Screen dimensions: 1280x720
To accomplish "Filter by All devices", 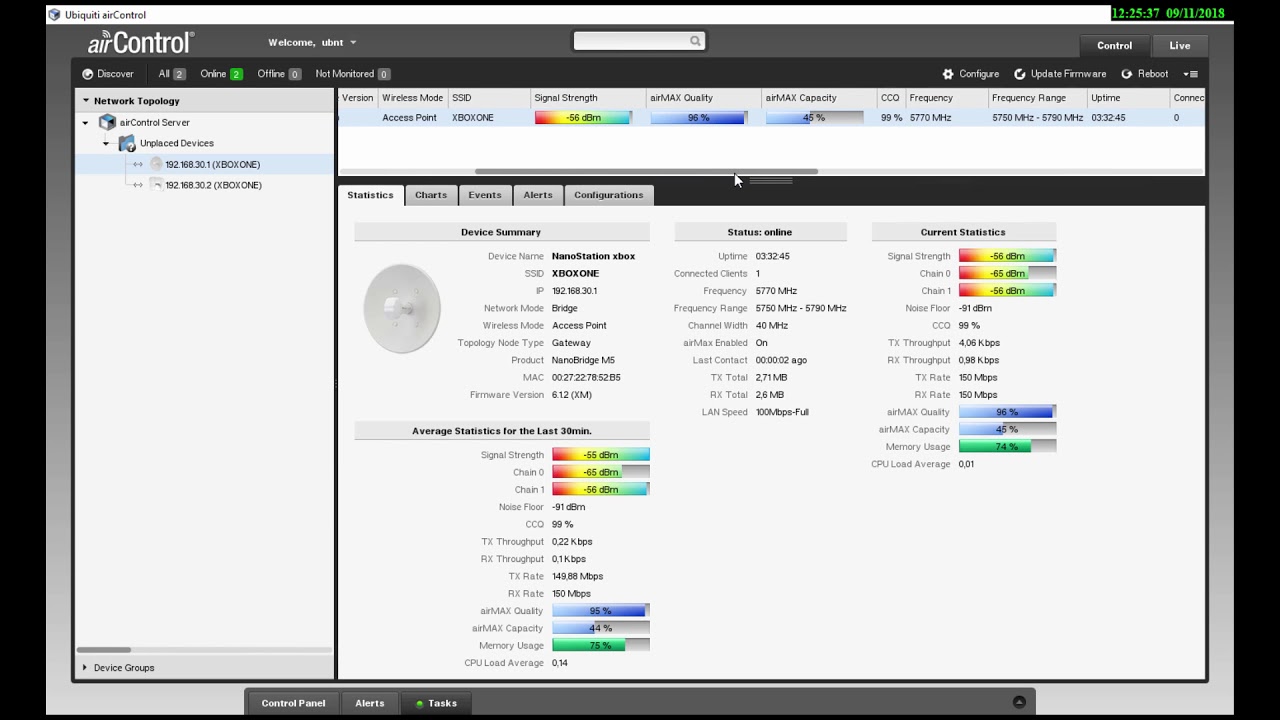I will [172, 74].
